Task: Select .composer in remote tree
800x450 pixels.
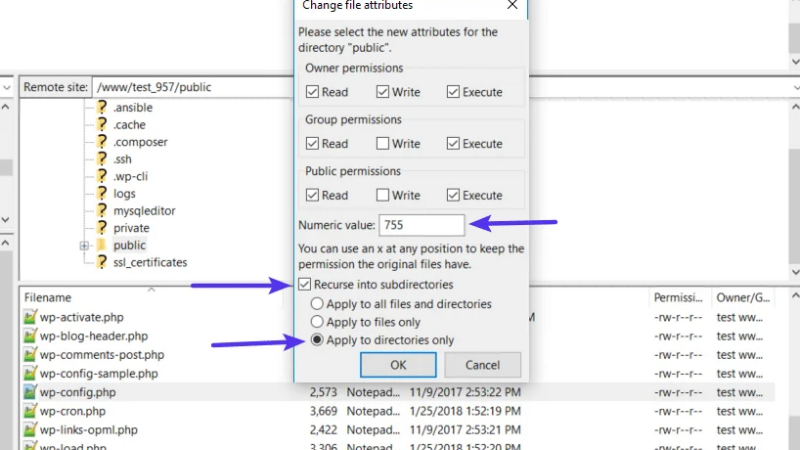Action: tap(140, 142)
